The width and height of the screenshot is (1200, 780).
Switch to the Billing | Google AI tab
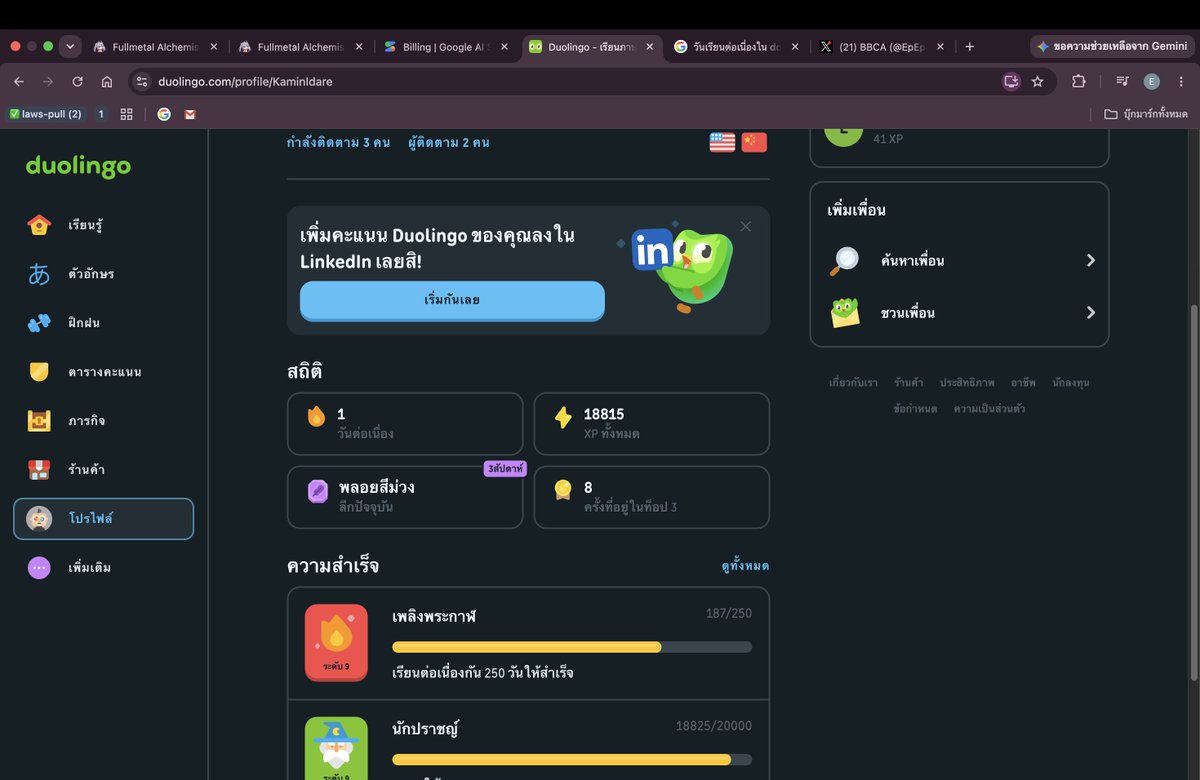point(447,46)
